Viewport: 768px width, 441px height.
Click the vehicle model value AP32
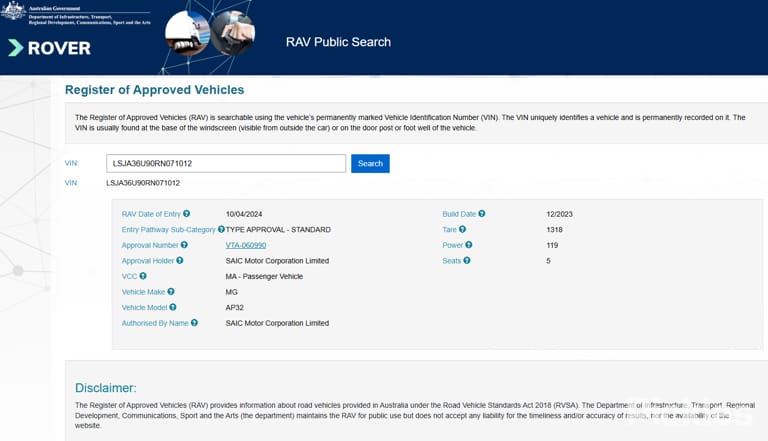point(235,308)
